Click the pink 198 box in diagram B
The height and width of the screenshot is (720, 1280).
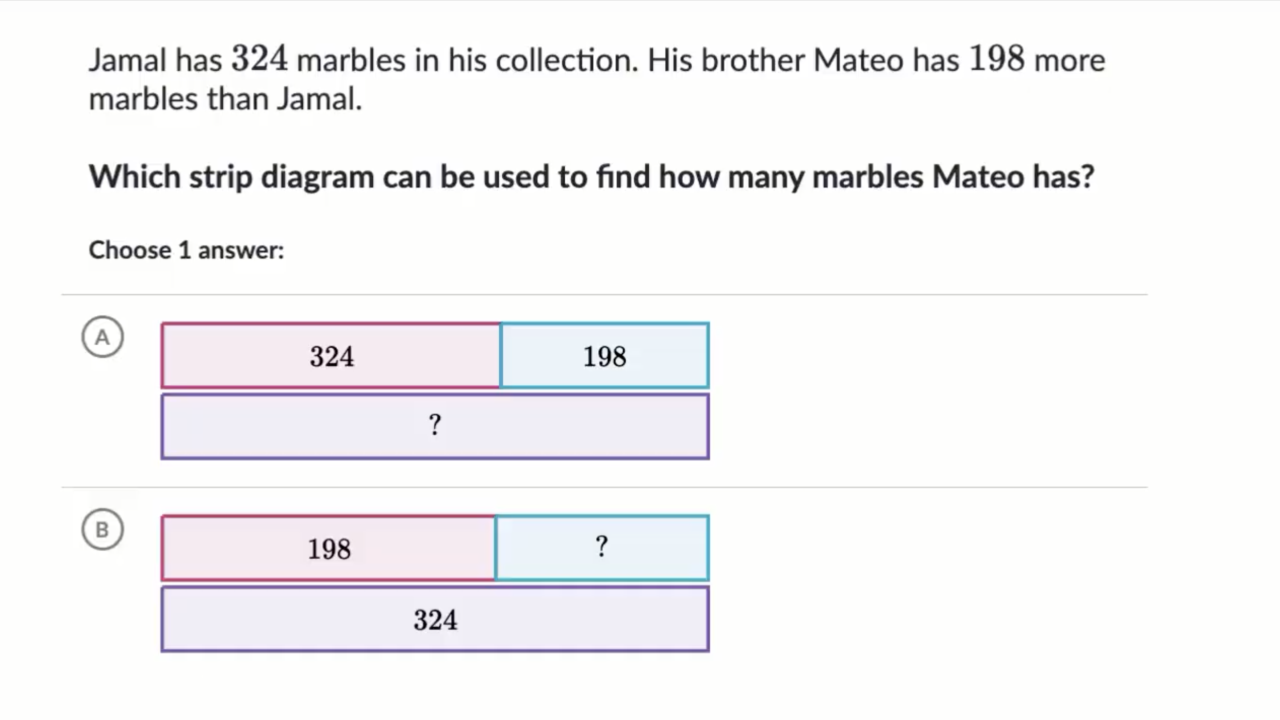click(x=329, y=548)
